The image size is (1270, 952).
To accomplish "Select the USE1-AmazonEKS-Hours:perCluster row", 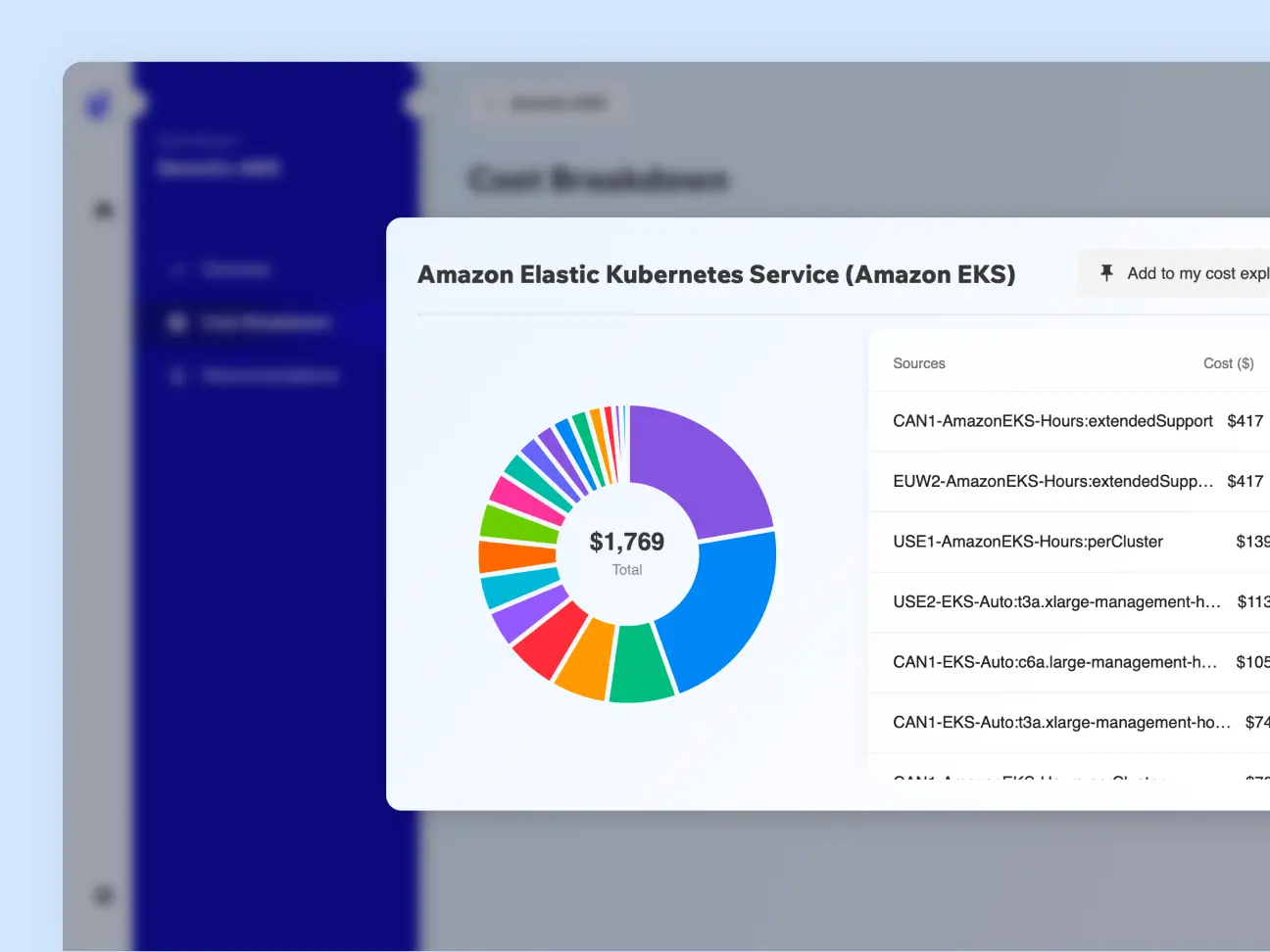I will [x=1069, y=542].
